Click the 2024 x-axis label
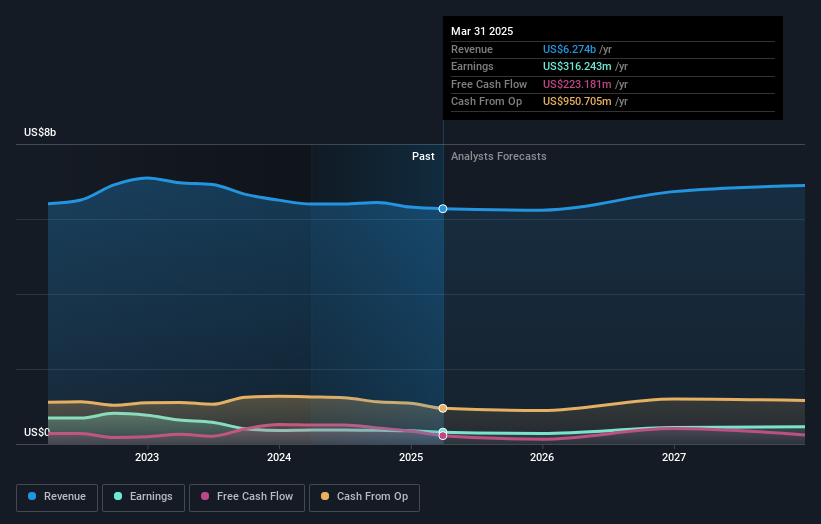Viewport: 821px width, 524px height. click(279, 458)
